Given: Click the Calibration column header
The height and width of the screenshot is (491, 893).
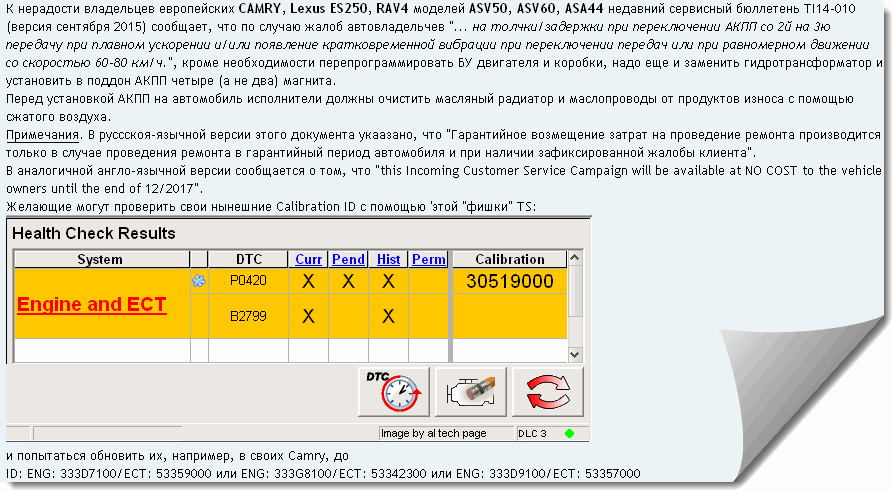Looking at the screenshot, I should (509, 259).
